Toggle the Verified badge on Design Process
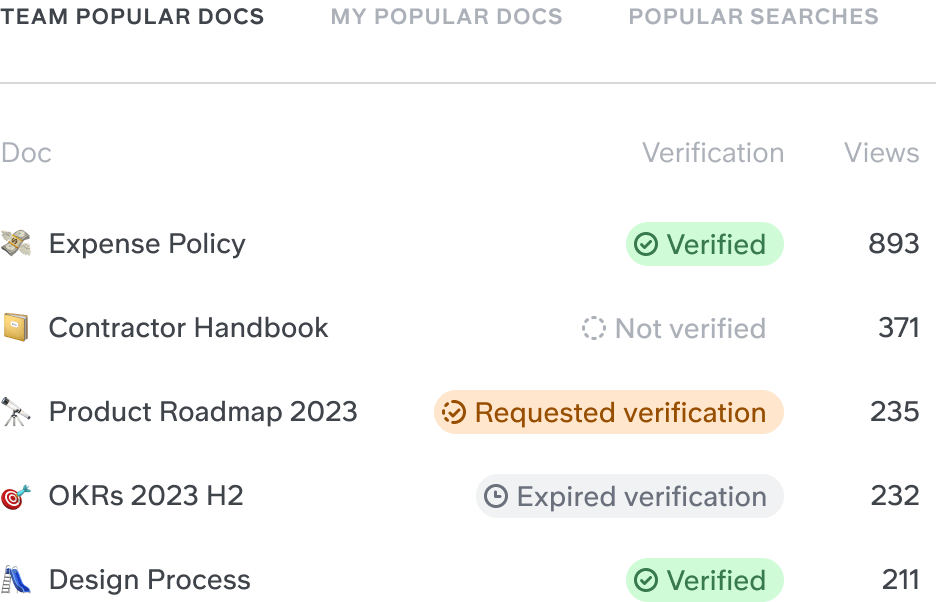 [x=704, y=580]
